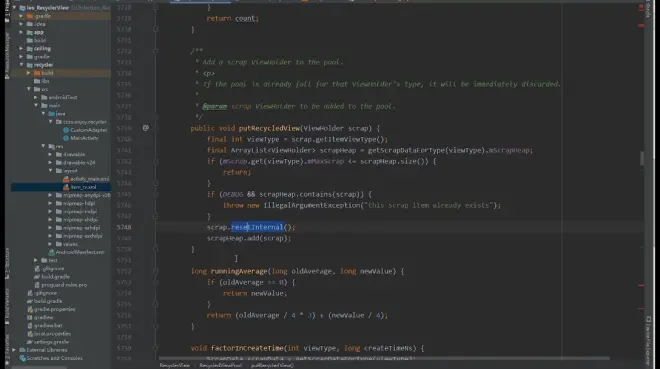This screenshot has width=660, height=369.
Task: Click the red error indicator at the editor's top right
Action: (641, 7)
